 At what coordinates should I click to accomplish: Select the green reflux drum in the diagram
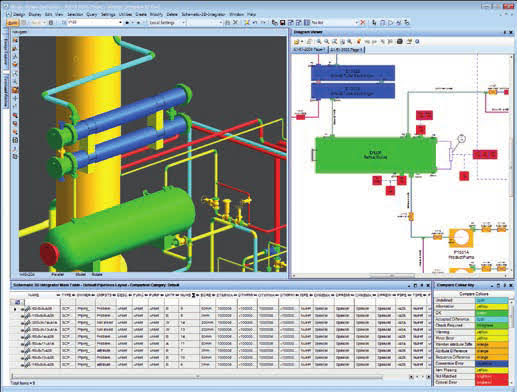tap(376, 155)
